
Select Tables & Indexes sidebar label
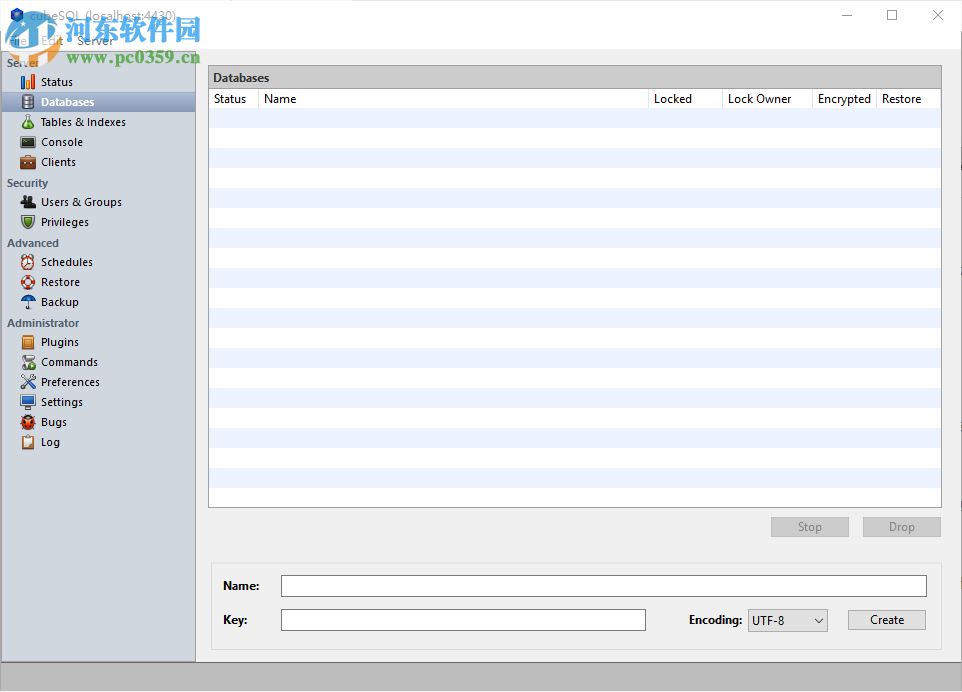[x=83, y=122]
